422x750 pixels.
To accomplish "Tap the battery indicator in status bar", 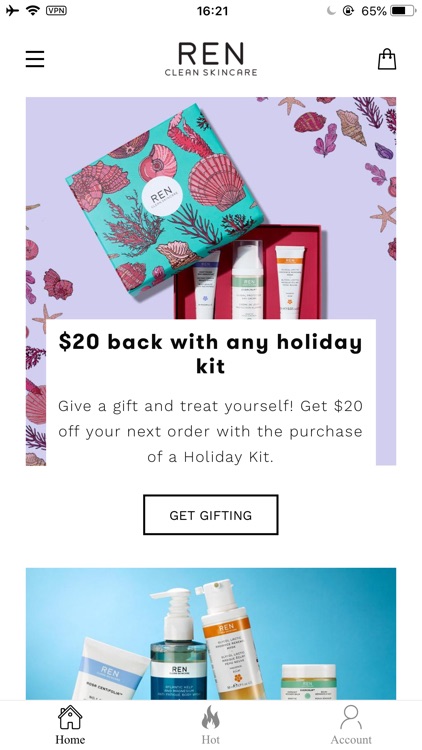I will (x=403, y=11).
